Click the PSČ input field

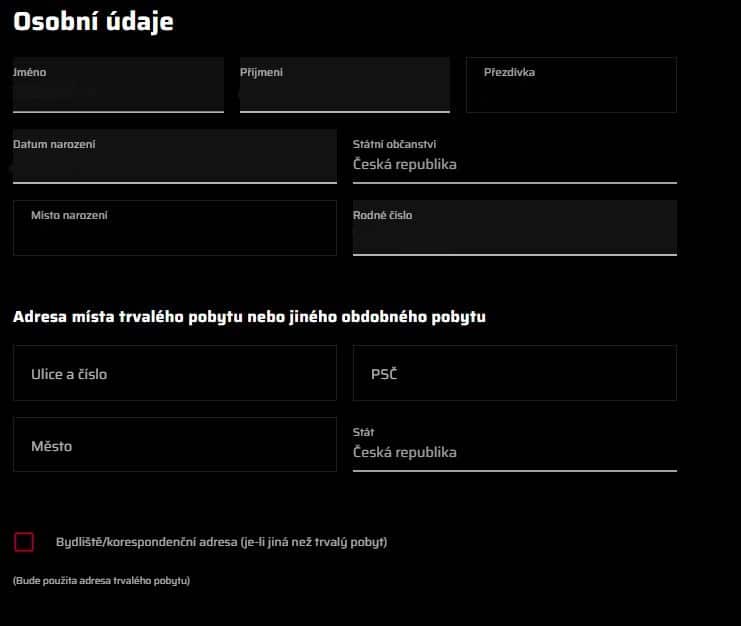(515, 373)
